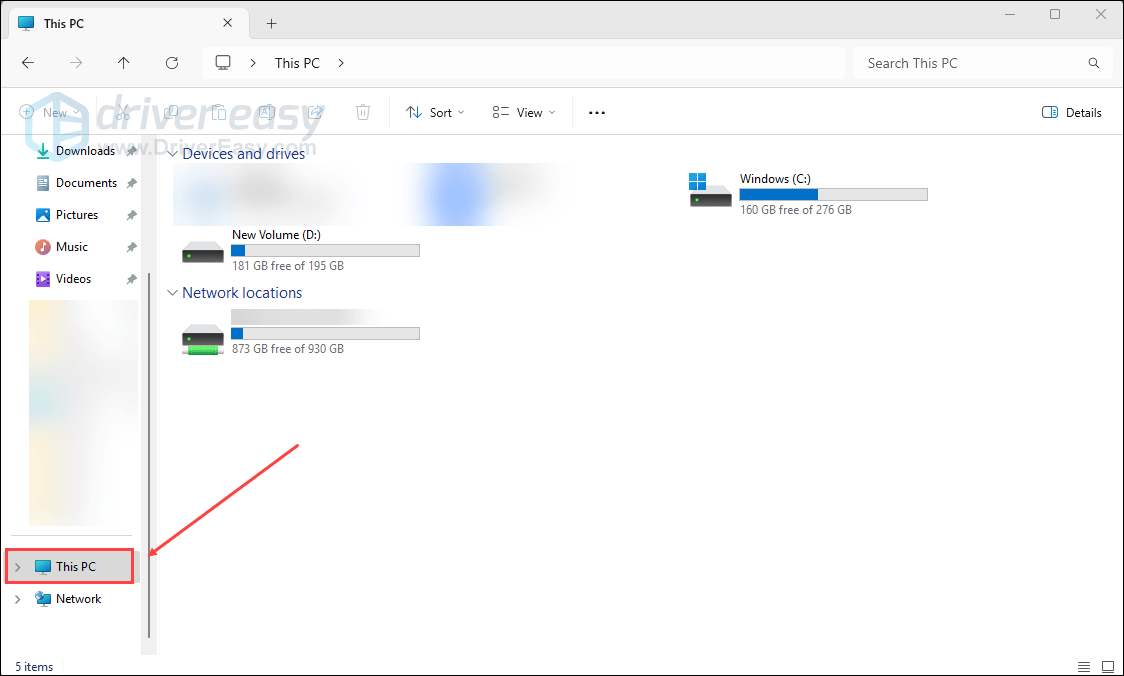Select Downloads in the sidebar
Image resolution: width=1124 pixels, height=676 pixels.
click(x=84, y=151)
